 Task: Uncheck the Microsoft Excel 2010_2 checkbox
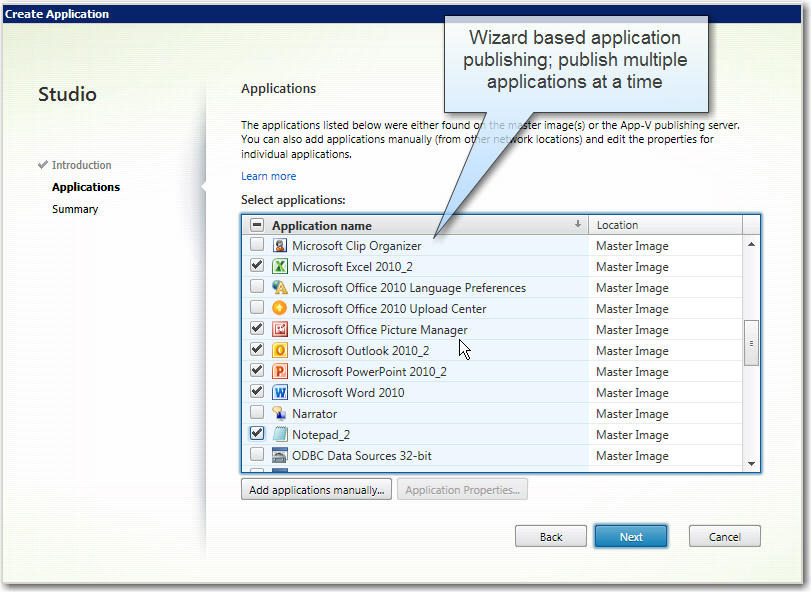click(257, 265)
